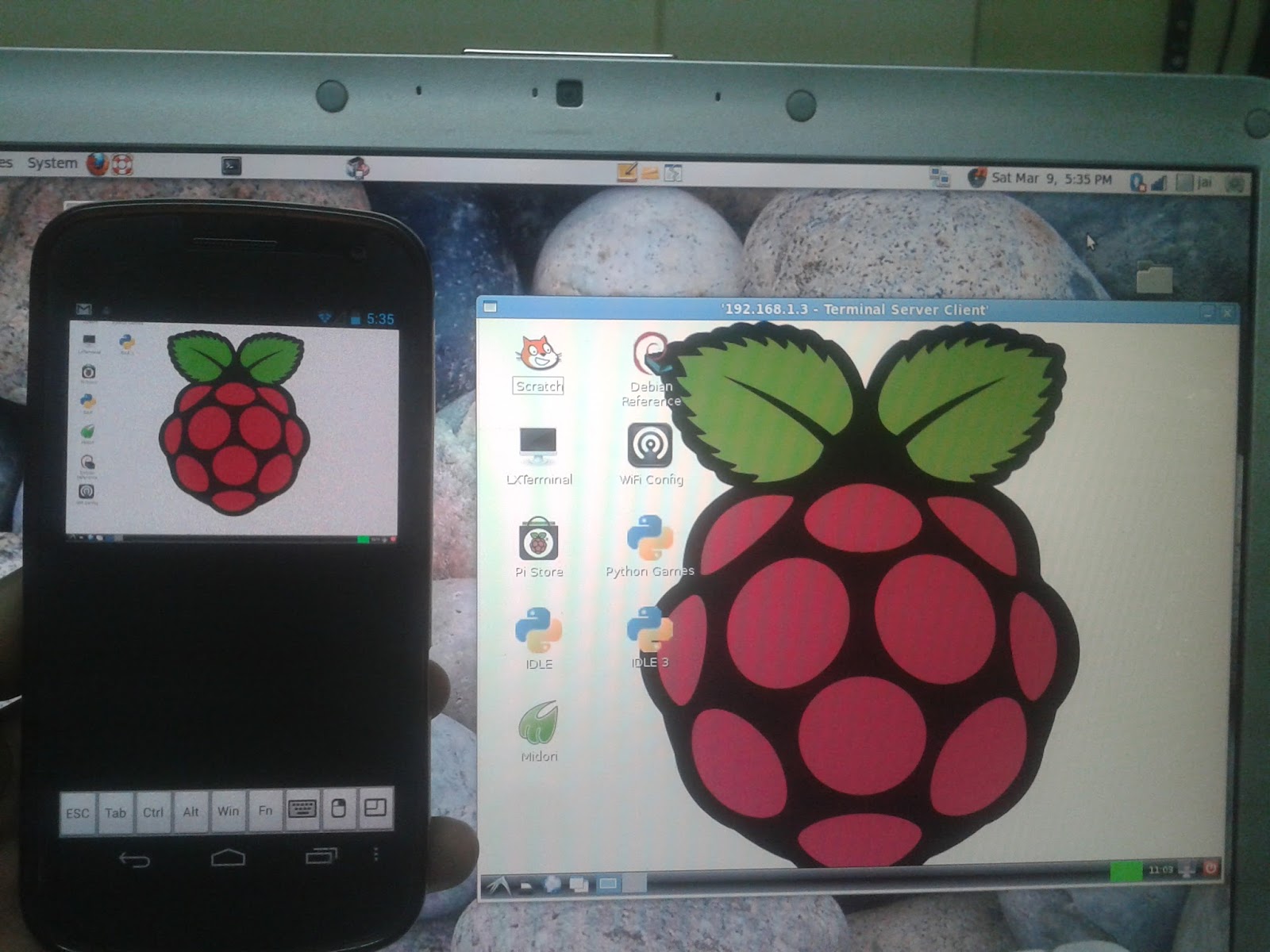Screen dimensions: 1270x952
Task: Open the phone overflow menu dots
Action: tap(376, 854)
